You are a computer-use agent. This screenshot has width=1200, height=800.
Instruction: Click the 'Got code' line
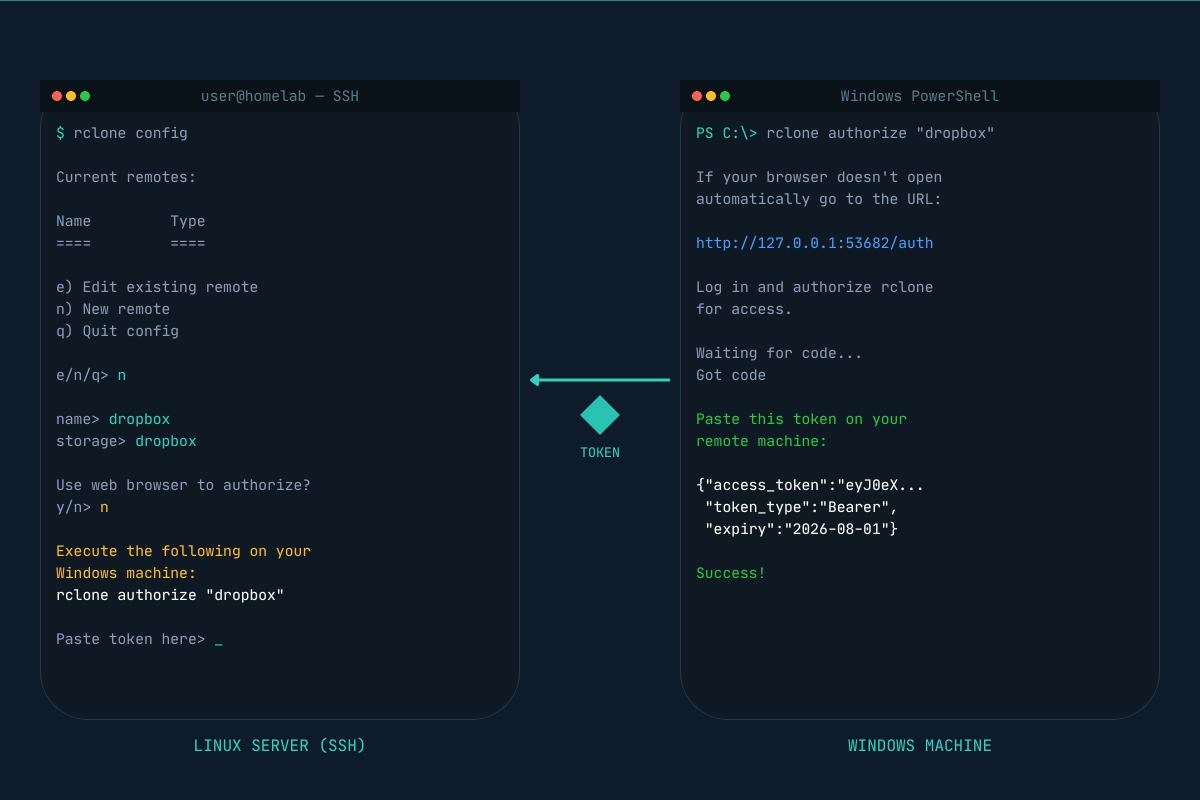(x=731, y=375)
